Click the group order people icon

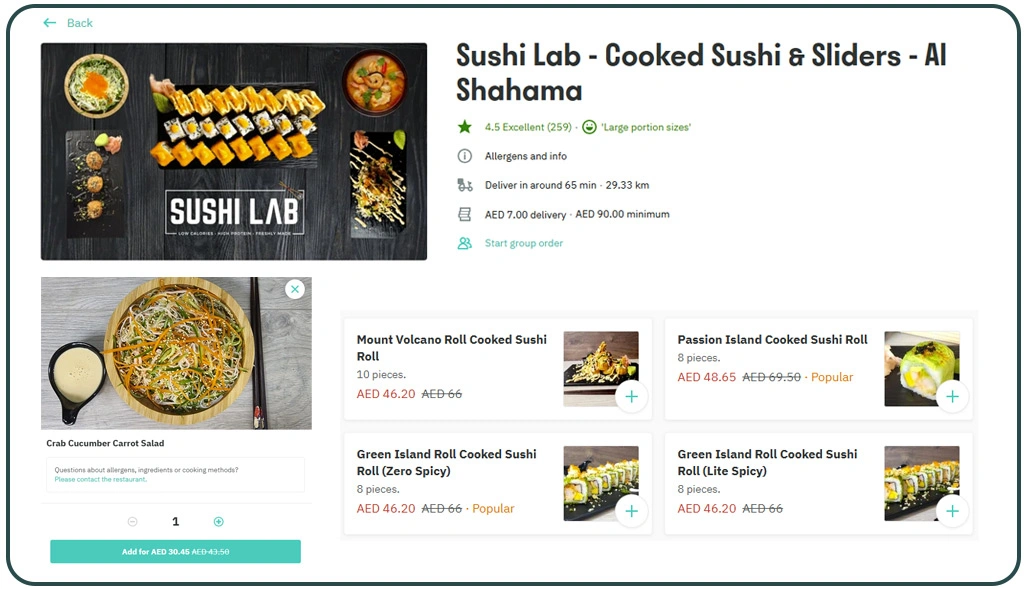pyautogui.click(x=464, y=243)
